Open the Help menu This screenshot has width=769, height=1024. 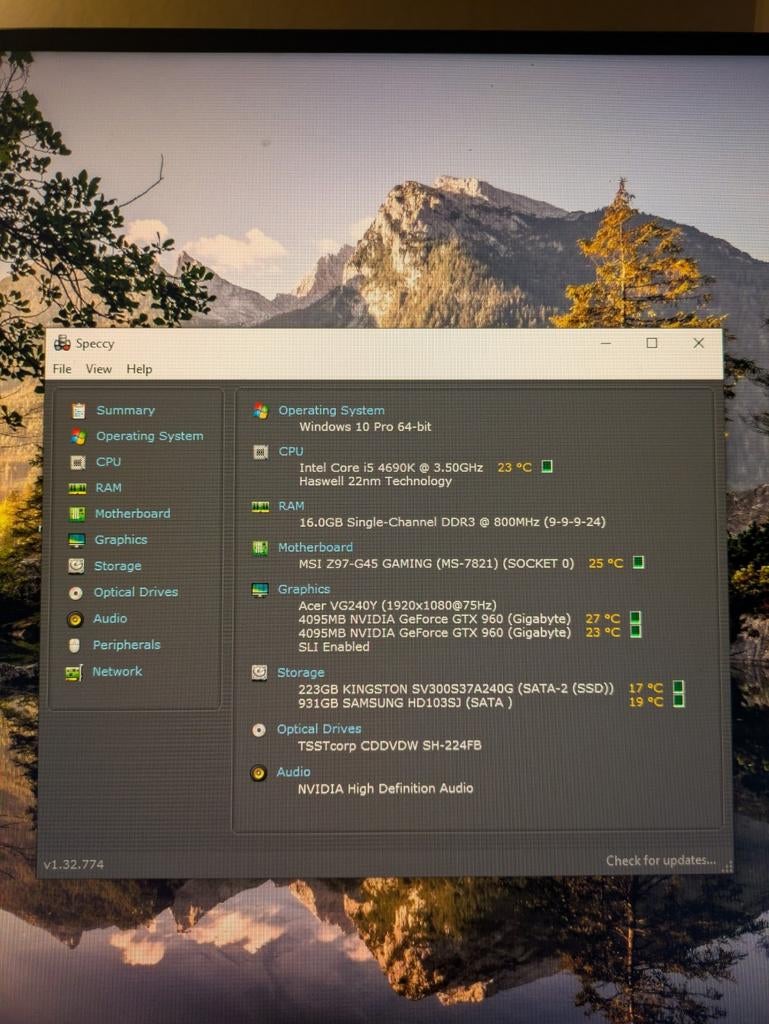[139, 369]
